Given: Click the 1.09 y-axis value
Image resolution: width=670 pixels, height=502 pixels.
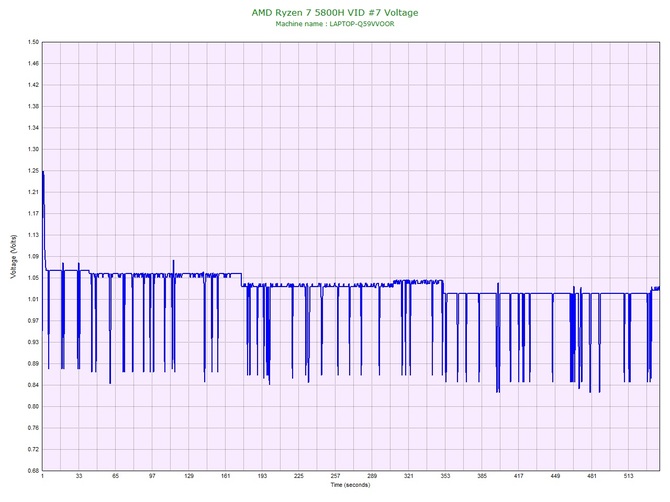Looking at the screenshot, I should click(x=33, y=257).
